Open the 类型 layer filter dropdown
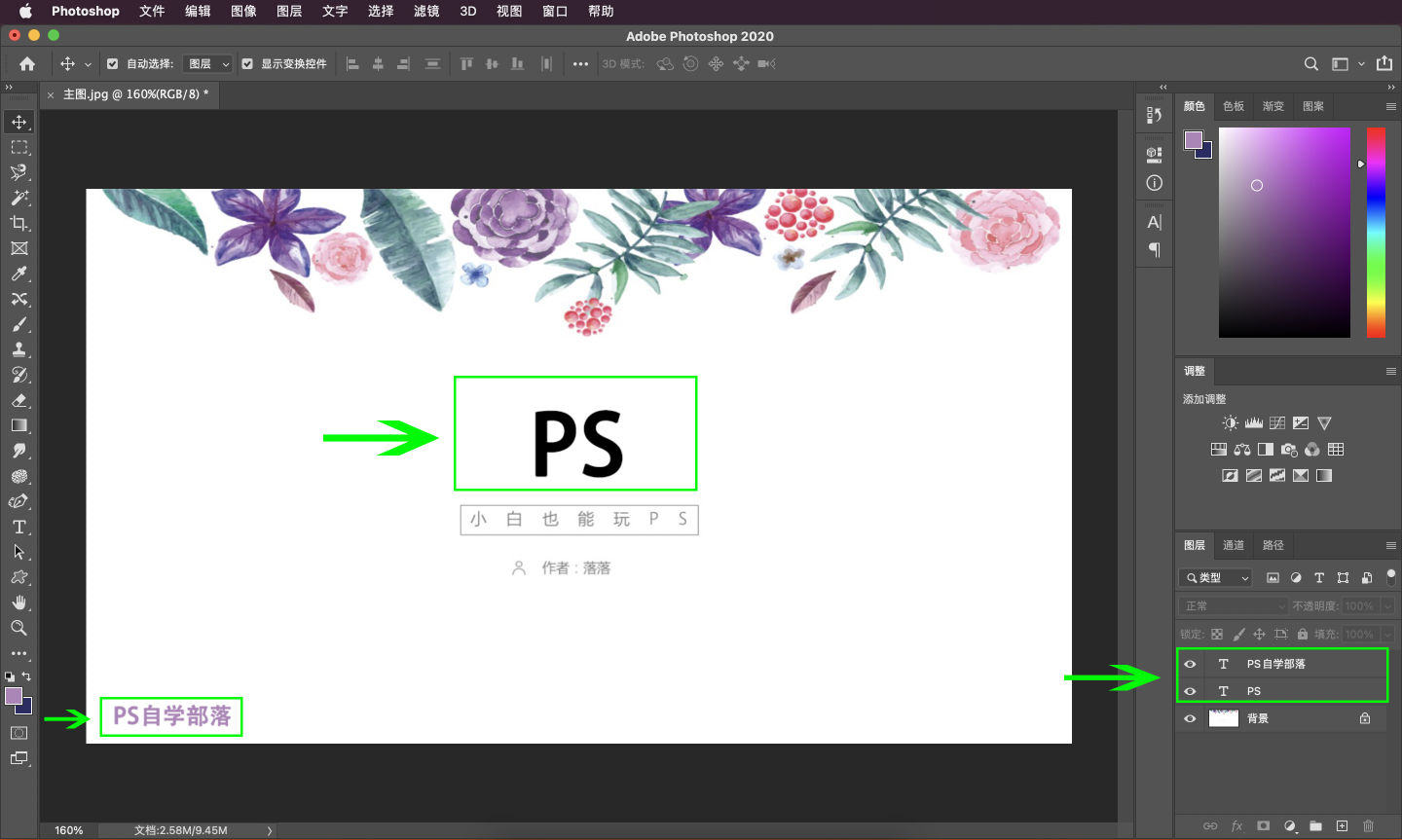 (x=1216, y=577)
